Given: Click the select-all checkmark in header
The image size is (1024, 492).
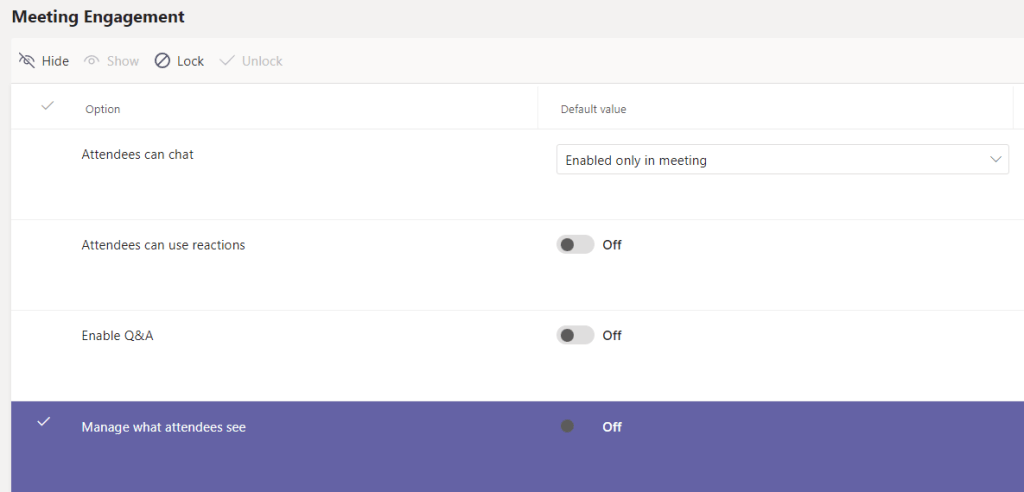Looking at the screenshot, I should click(46, 107).
